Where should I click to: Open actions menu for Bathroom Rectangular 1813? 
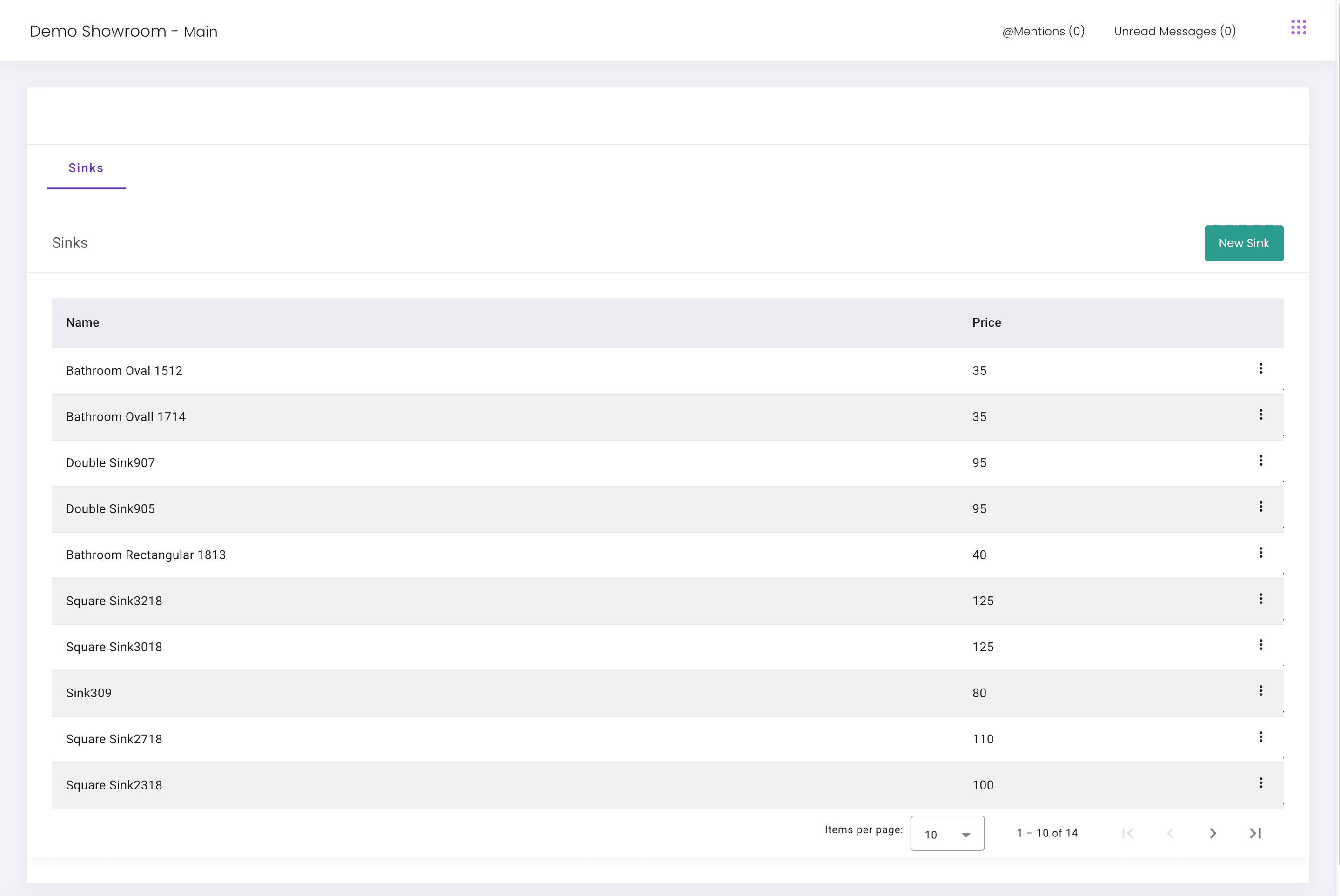tap(1260, 553)
